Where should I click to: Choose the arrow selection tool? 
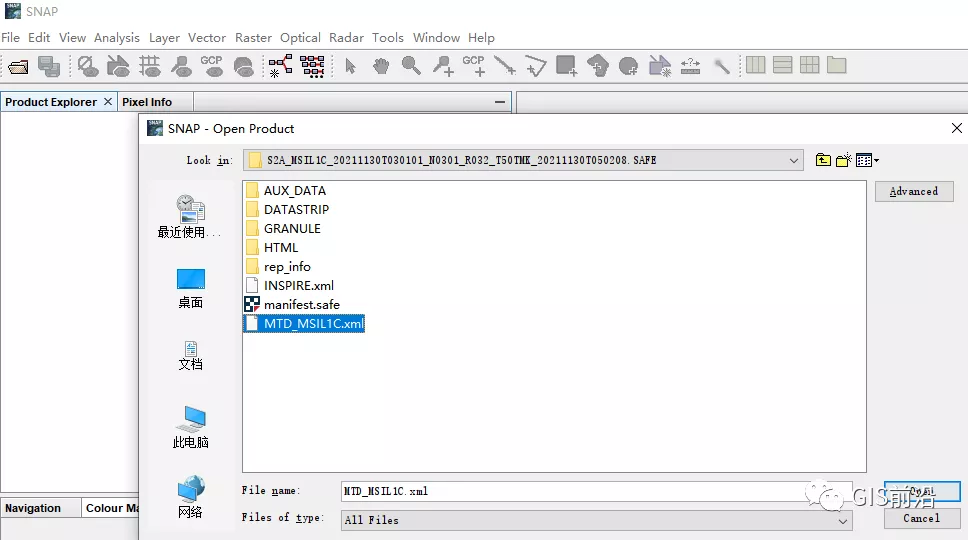pos(350,66)
